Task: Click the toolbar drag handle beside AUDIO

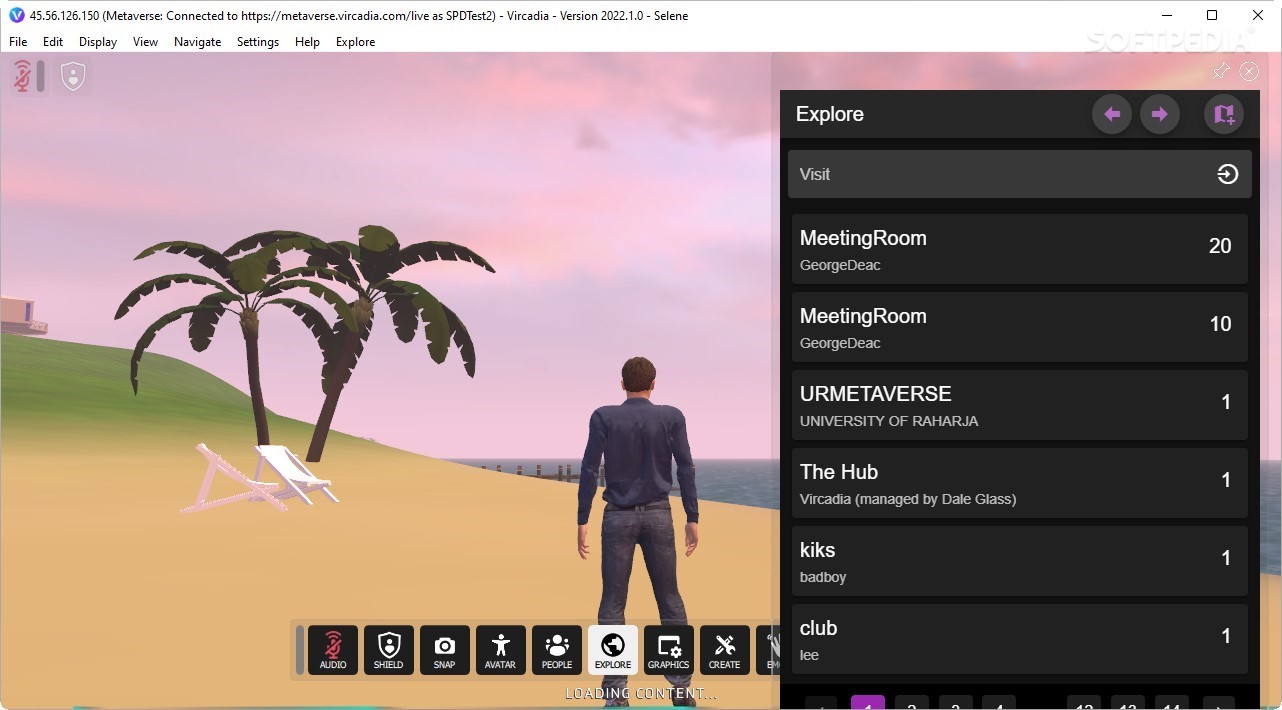Action: point(299,650)
